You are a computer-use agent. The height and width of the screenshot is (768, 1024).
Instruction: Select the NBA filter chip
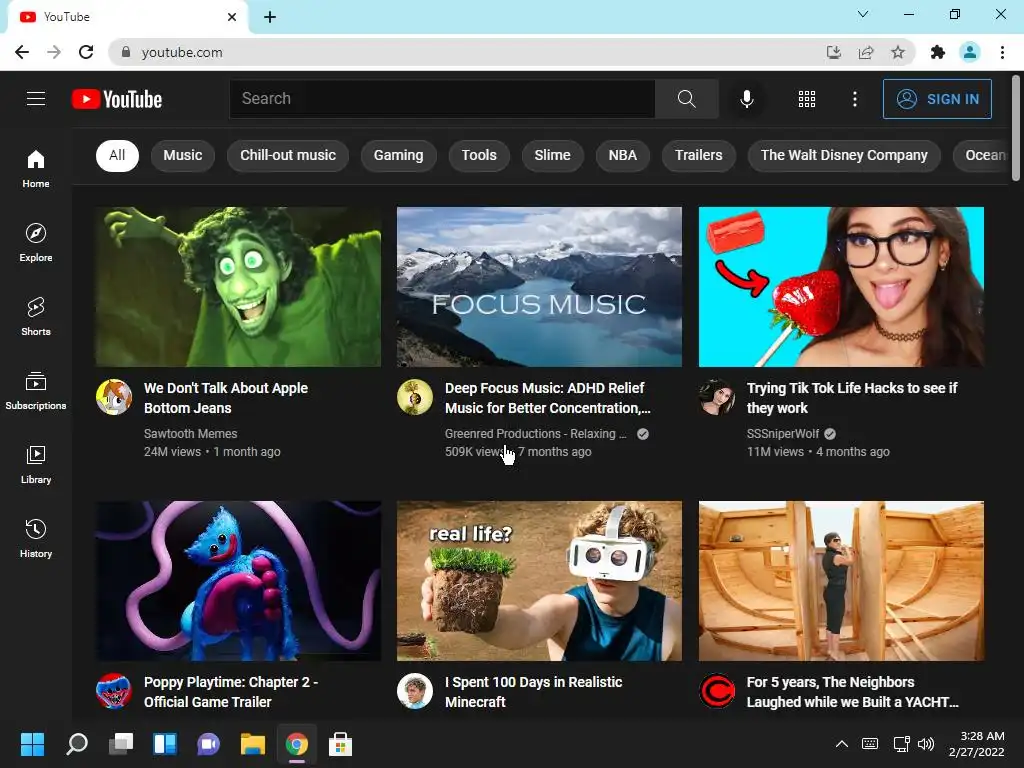point(623,155)
